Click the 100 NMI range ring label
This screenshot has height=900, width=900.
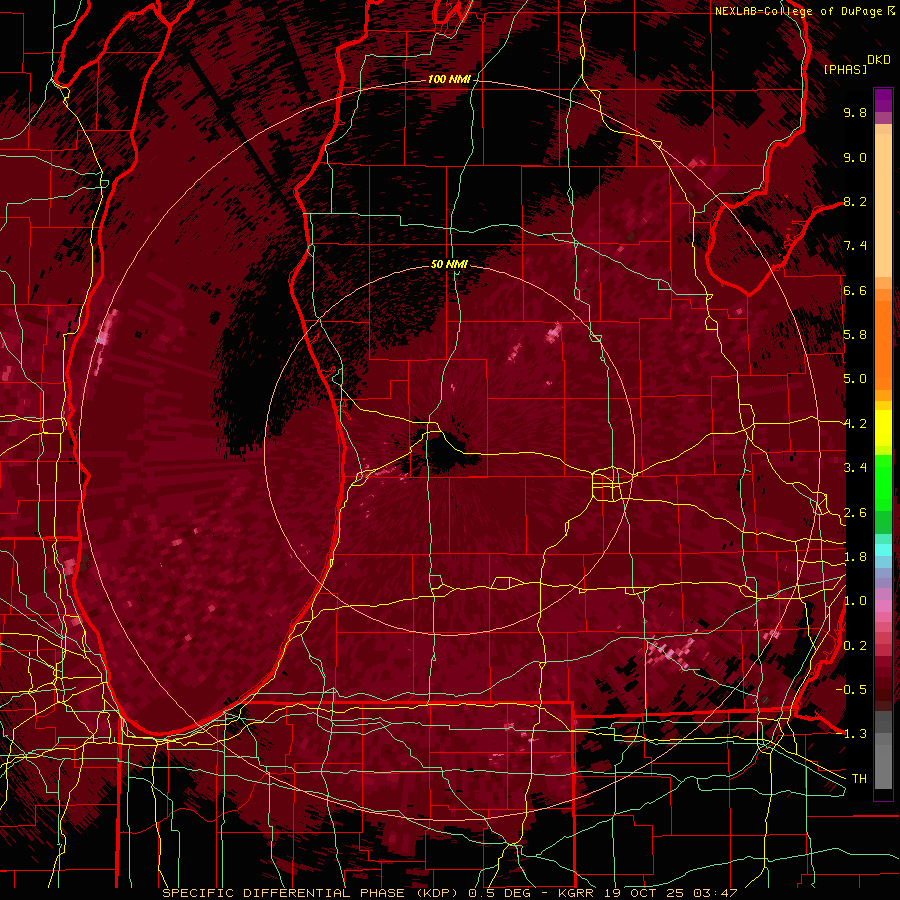[x=449, y=79]
